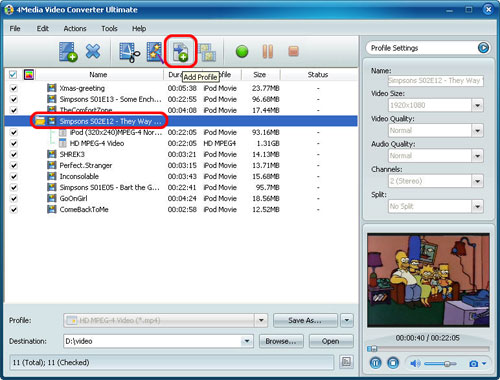Click the application icon in title bar
Viewport: 500px width, 380px height.
click(9, 10)
